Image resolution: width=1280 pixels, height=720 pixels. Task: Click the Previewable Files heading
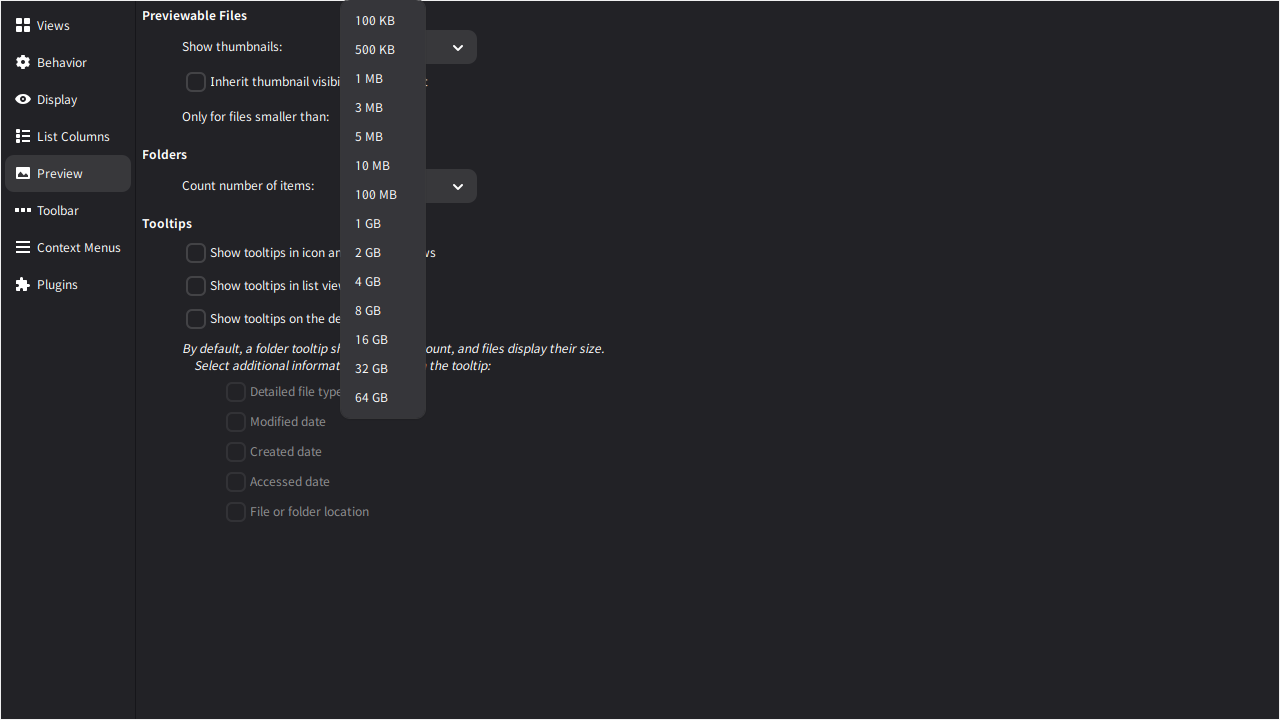pyautogui.click(x=195, y=16)
